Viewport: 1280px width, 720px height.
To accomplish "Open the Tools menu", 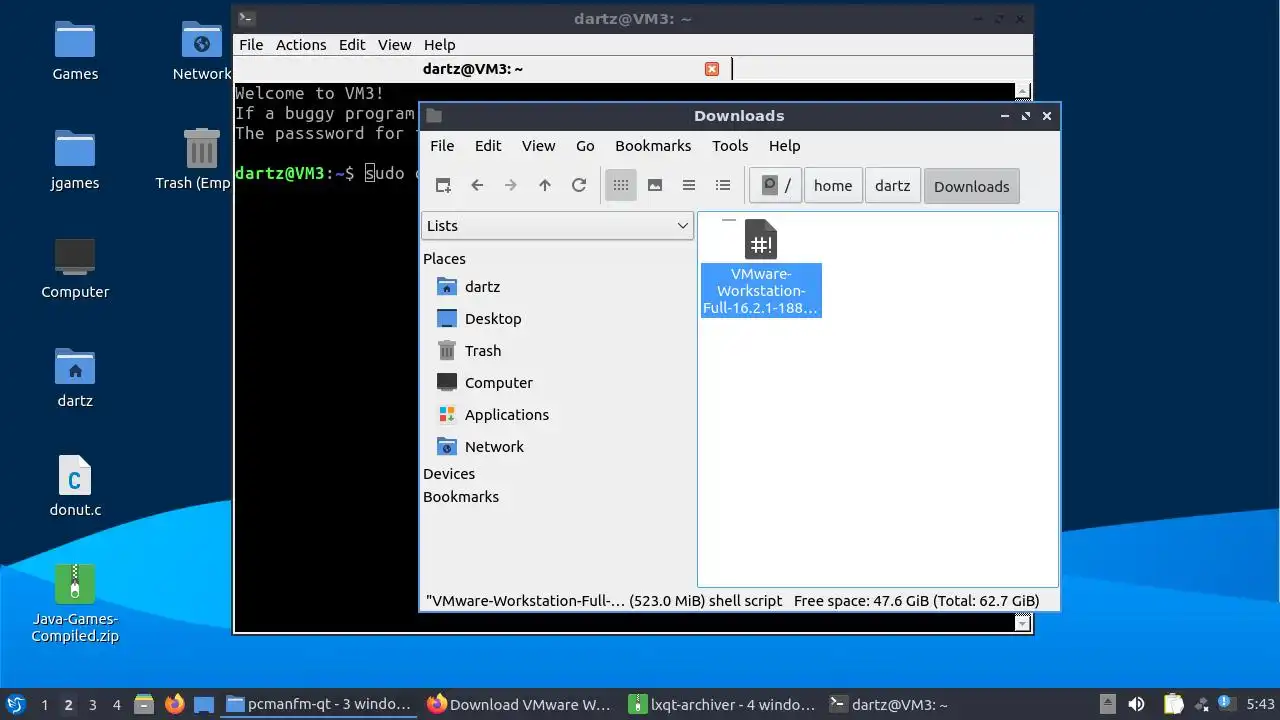I will [x=730, y=145].
